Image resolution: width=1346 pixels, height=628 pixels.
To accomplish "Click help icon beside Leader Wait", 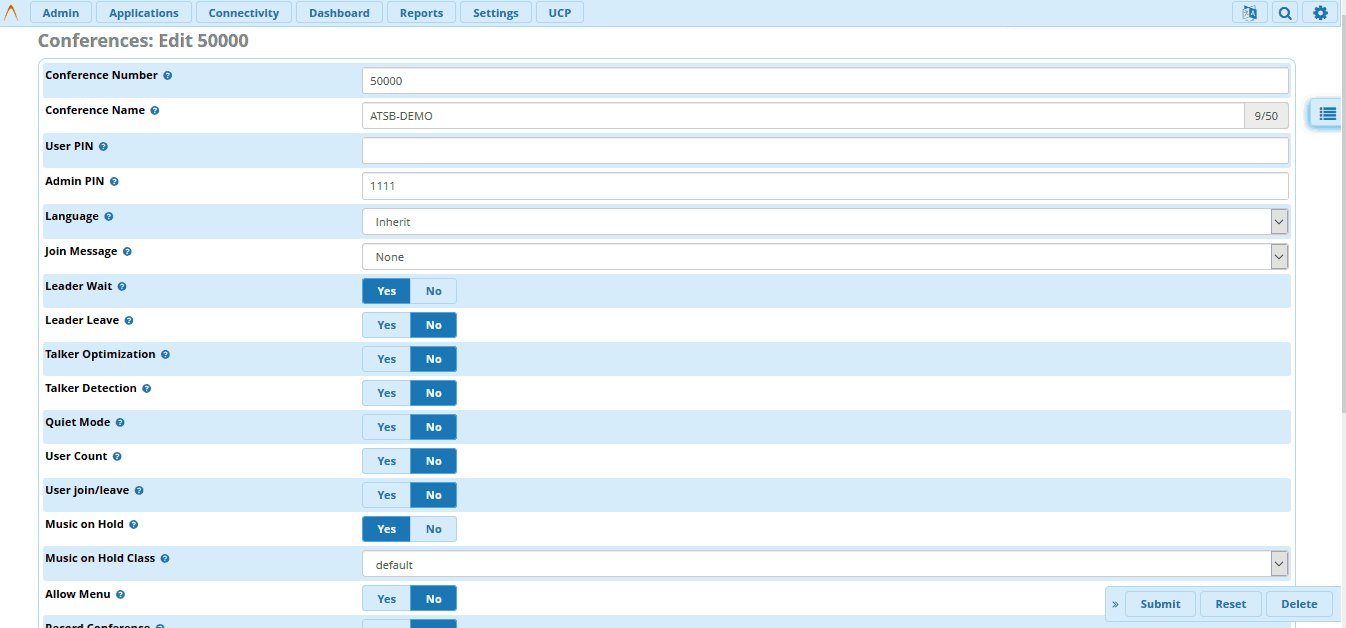I will point(122,287).
